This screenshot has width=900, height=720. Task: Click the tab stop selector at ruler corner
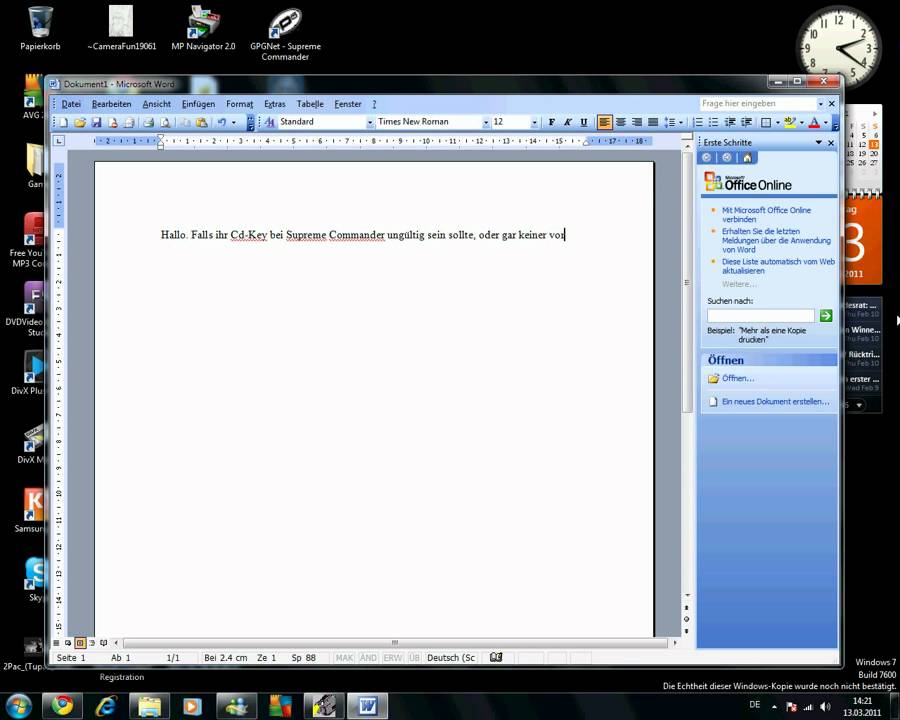click(x=59, y=141)
